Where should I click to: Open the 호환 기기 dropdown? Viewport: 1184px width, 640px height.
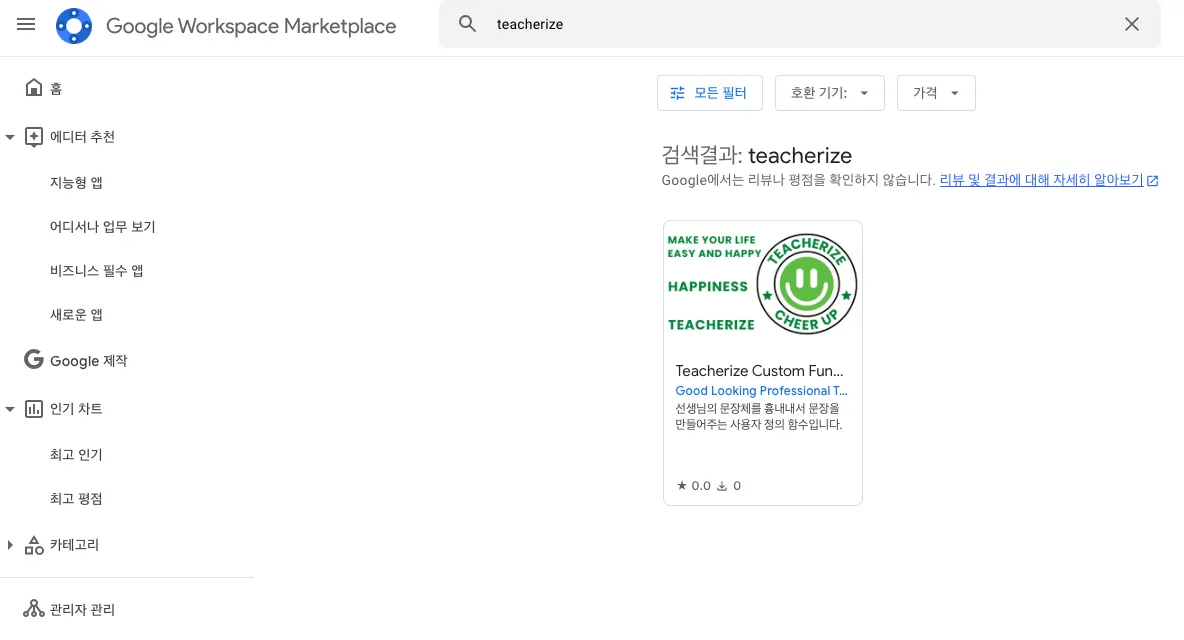[829, 93]
